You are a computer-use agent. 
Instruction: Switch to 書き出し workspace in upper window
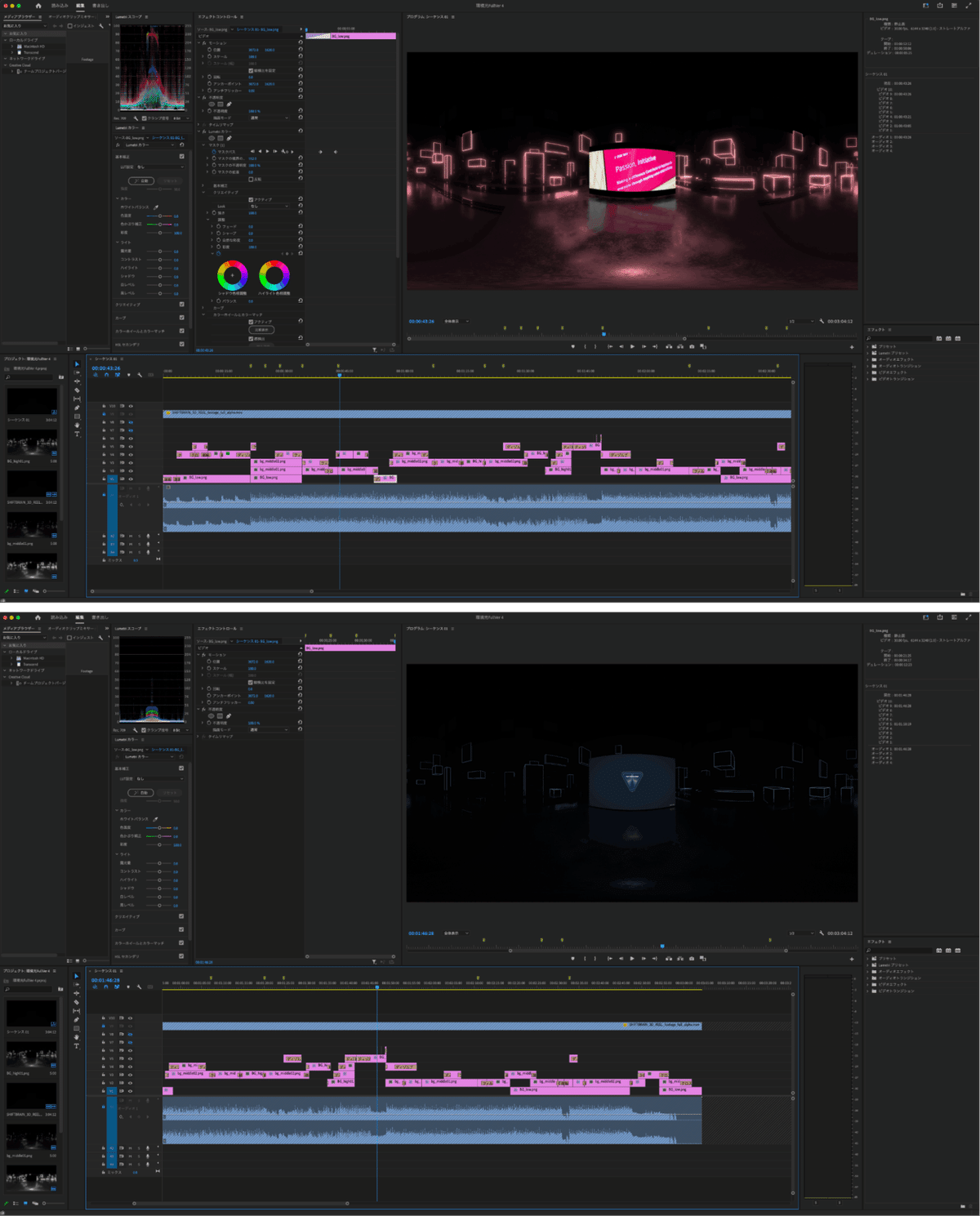point(100,6)
